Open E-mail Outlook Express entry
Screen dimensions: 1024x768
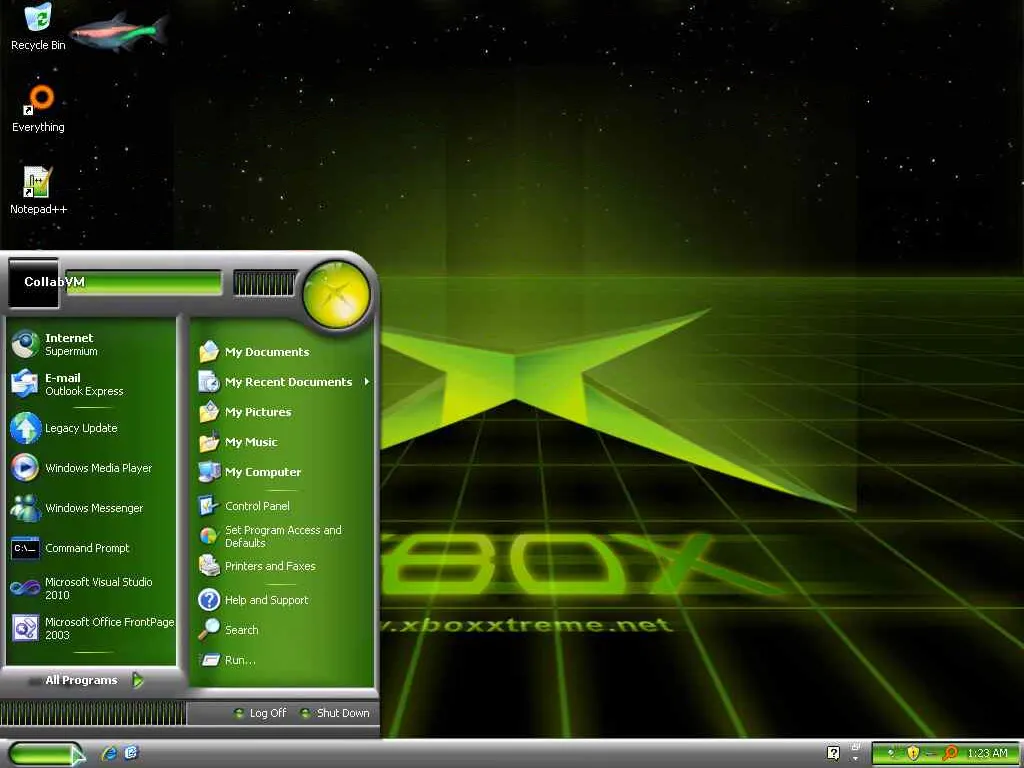pos(91,384)
